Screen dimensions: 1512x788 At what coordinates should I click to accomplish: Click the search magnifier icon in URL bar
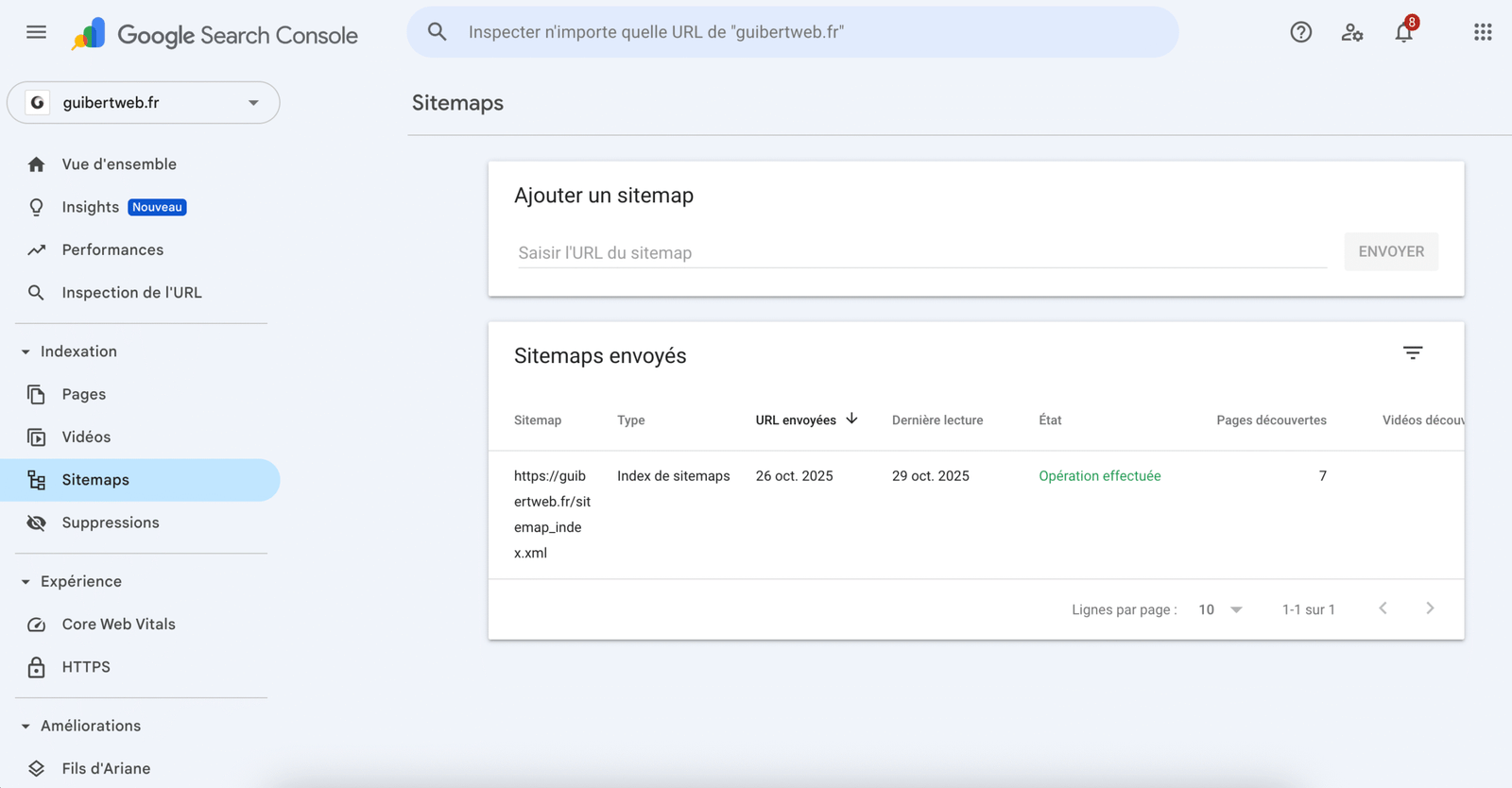coord(437,32)
